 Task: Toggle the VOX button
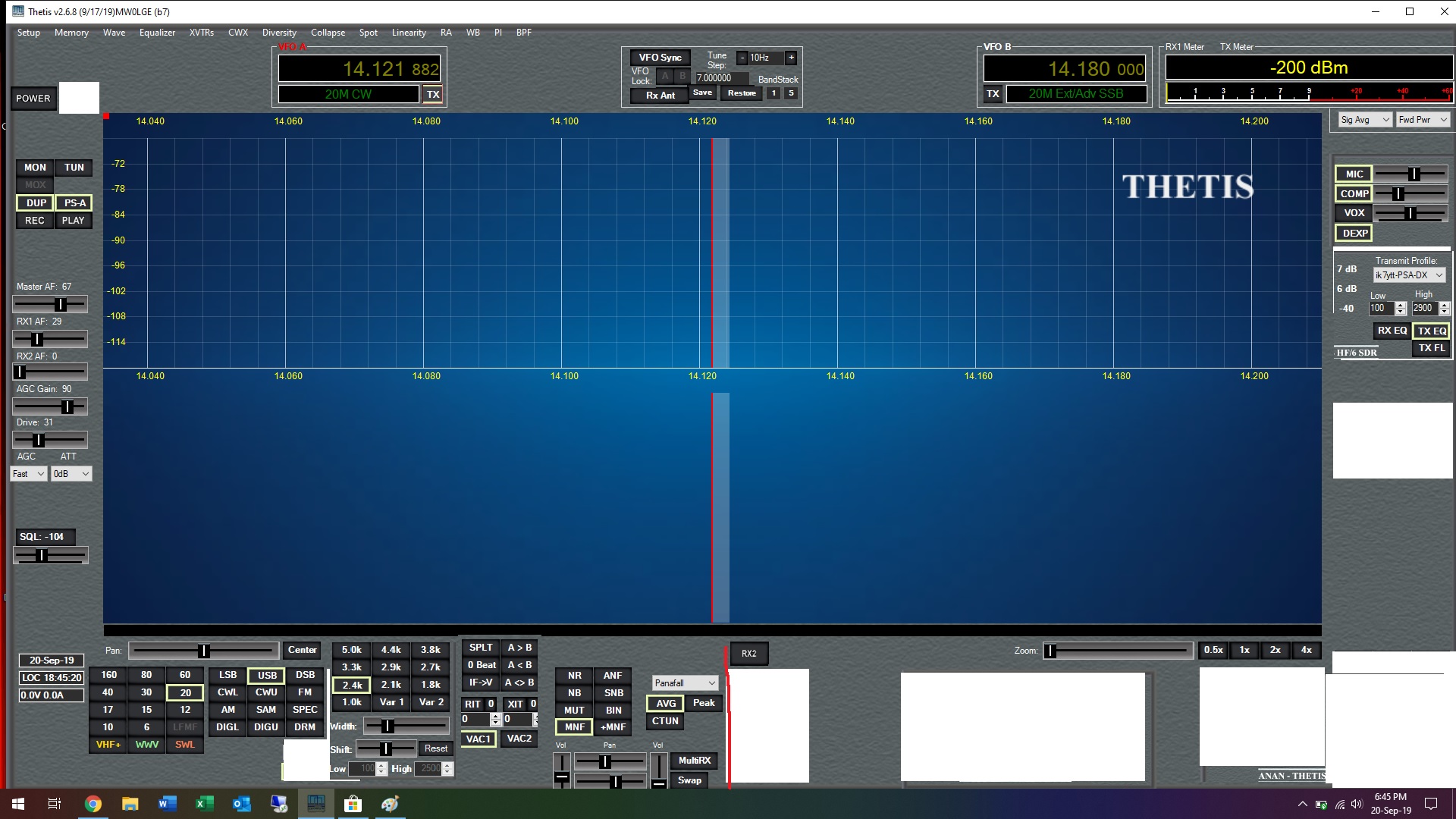[x=1354, y=213]
